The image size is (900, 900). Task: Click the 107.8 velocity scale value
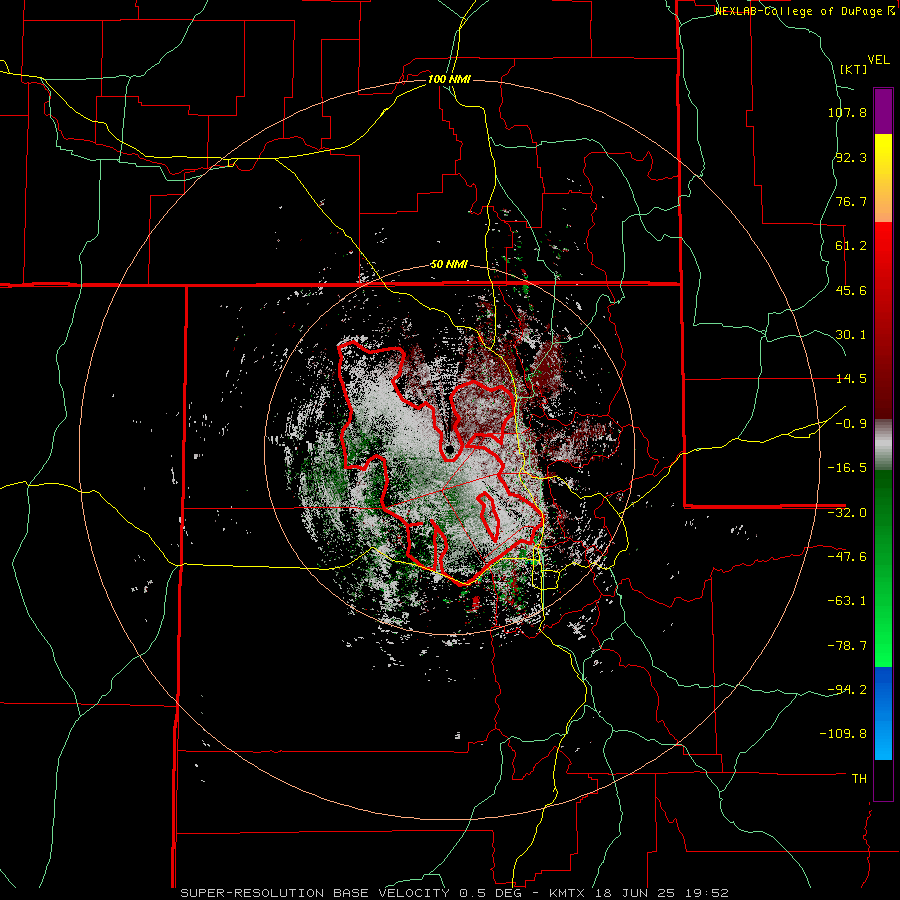click(847, 112)
